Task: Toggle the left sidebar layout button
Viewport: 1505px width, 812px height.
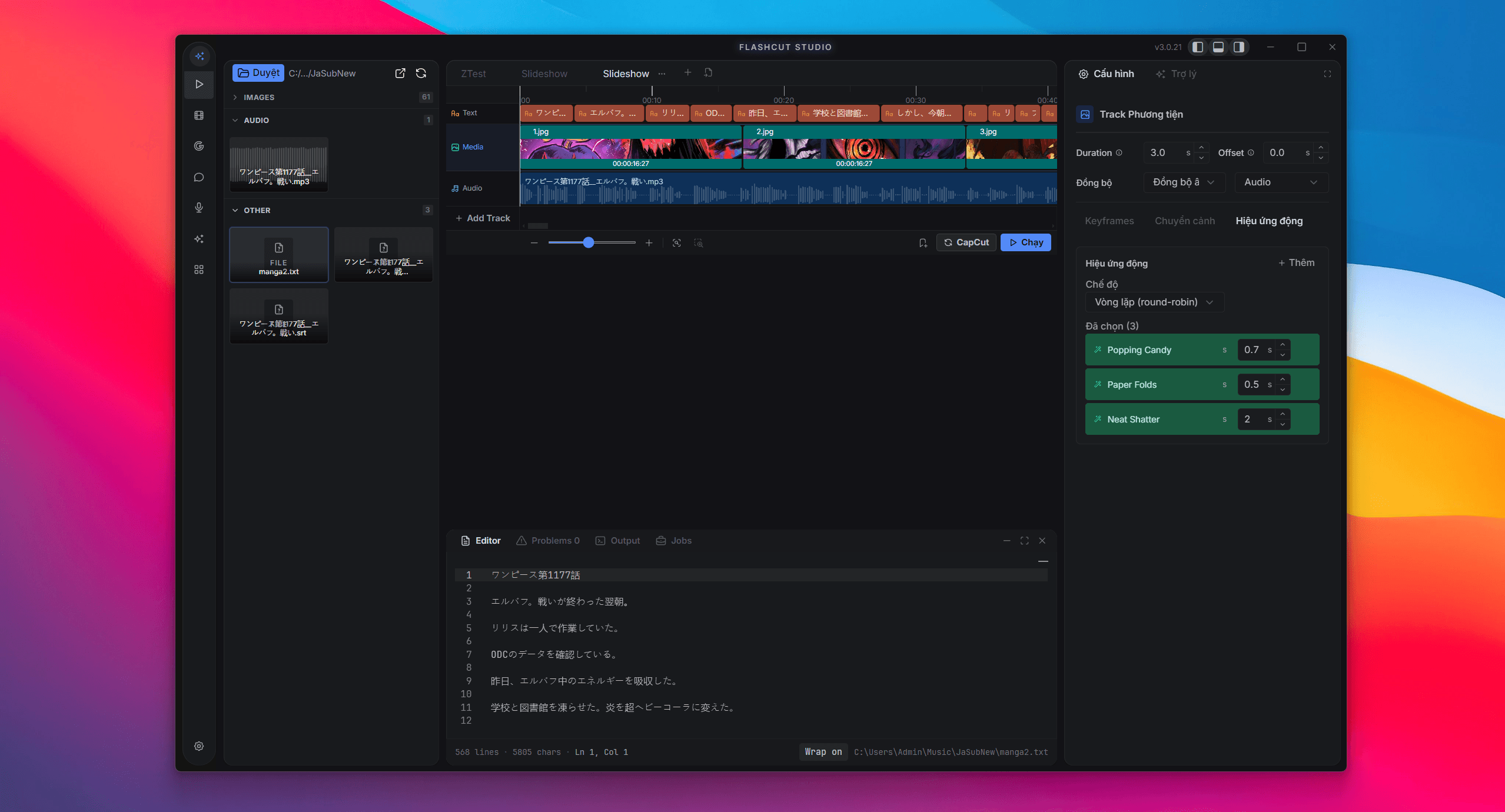Action: [x=1198, y=47]
